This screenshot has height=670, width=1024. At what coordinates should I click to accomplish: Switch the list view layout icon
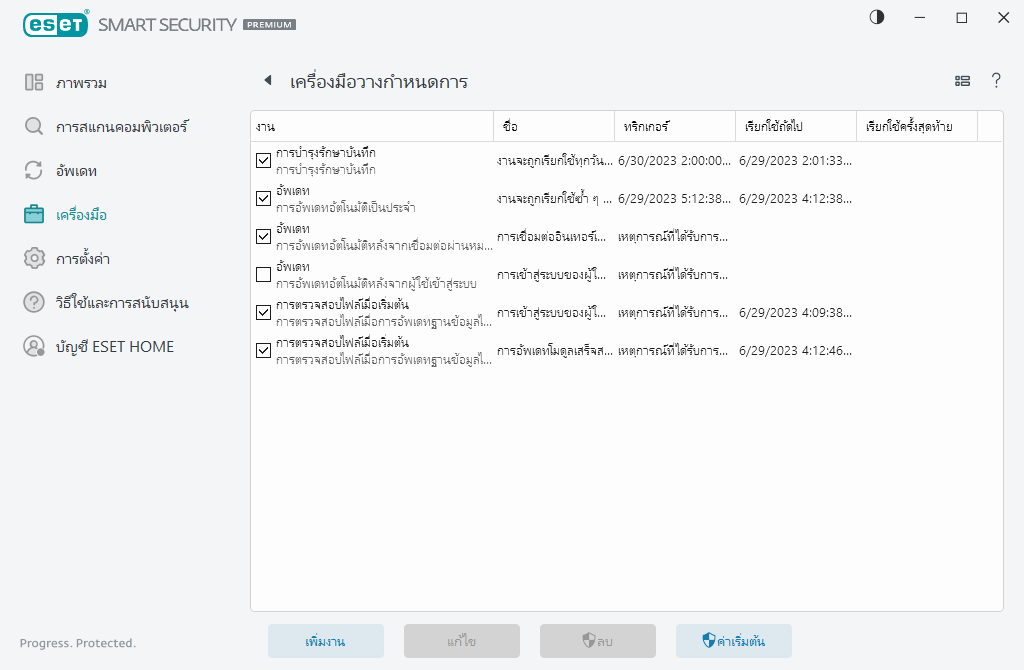pyautogui.click(x=962, y=81)
